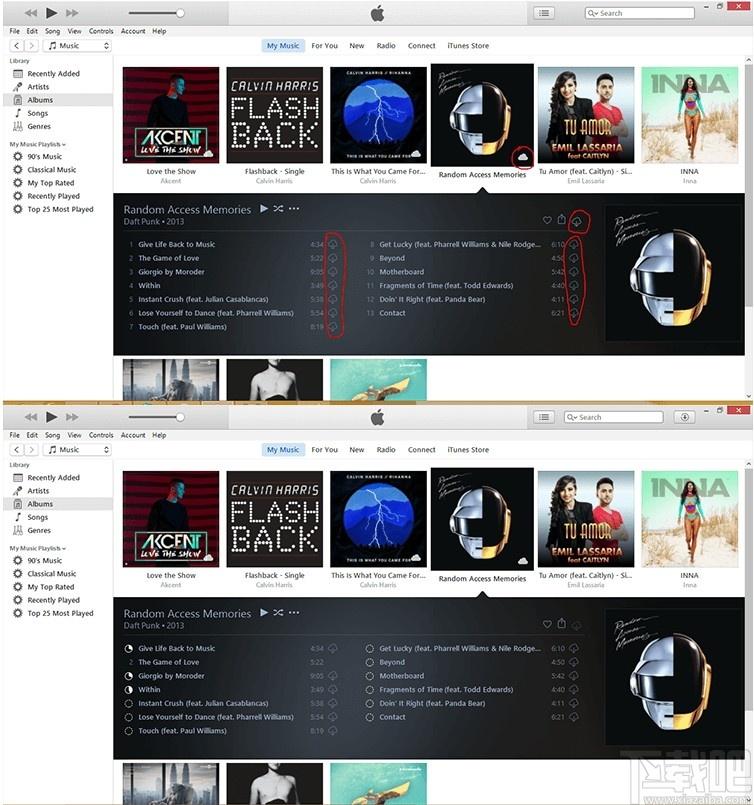
Task: Click the forward navigation arrow in upper window
Action: pos(32,46)
